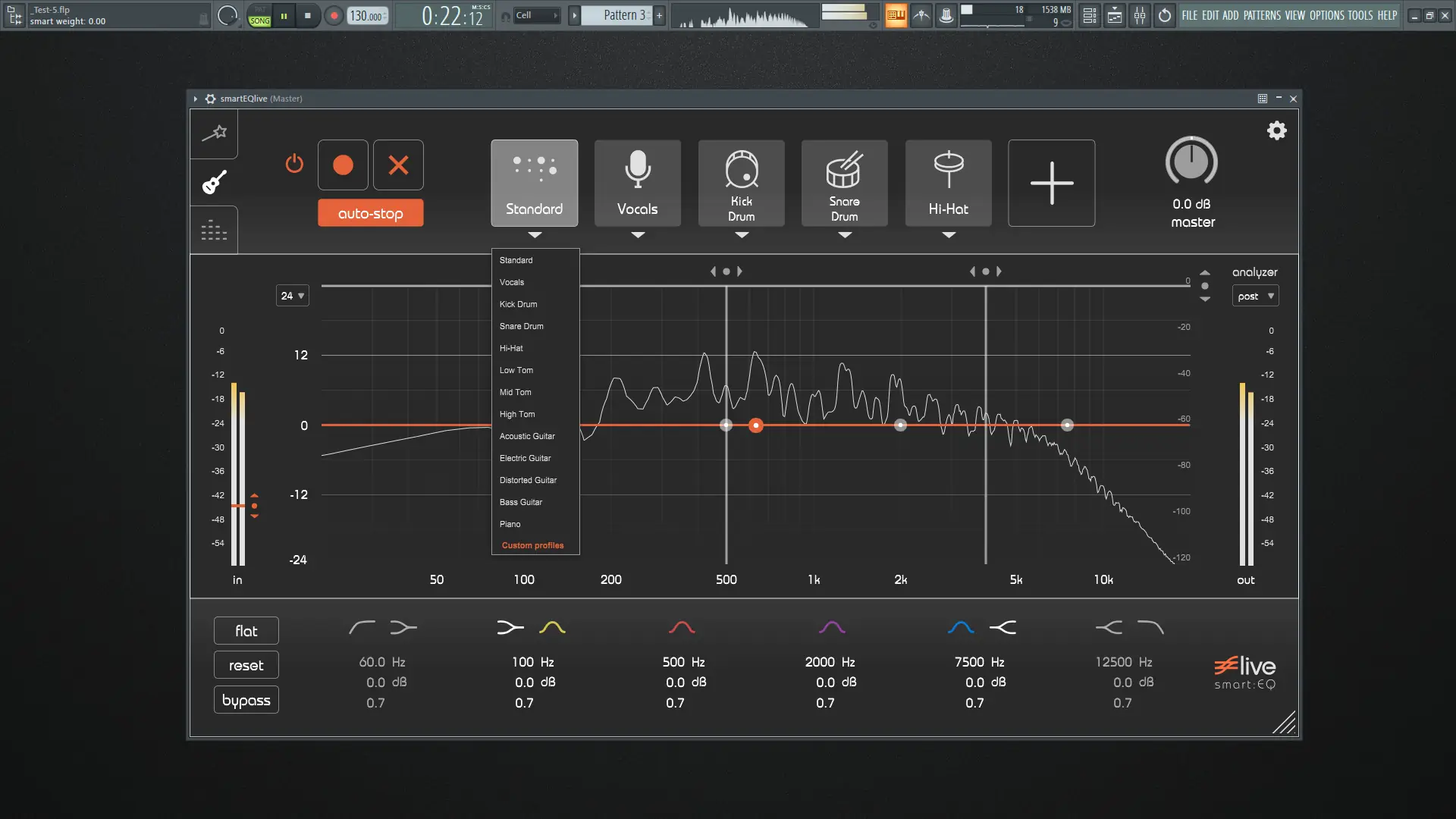The width and height of the screenshot is (1456, 819).
Task: Toggle the bypass button
Action: tap(246, 700)
